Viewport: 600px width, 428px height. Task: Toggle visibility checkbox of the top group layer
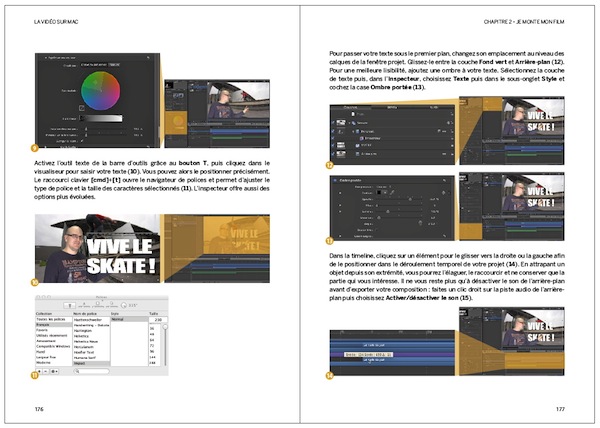click(x=333, y=123)
